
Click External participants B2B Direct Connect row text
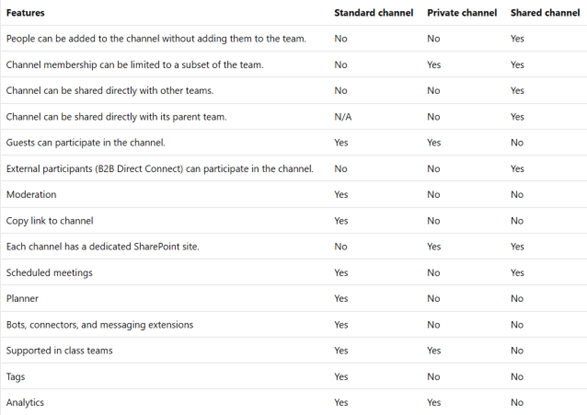(x=159, y=169)
